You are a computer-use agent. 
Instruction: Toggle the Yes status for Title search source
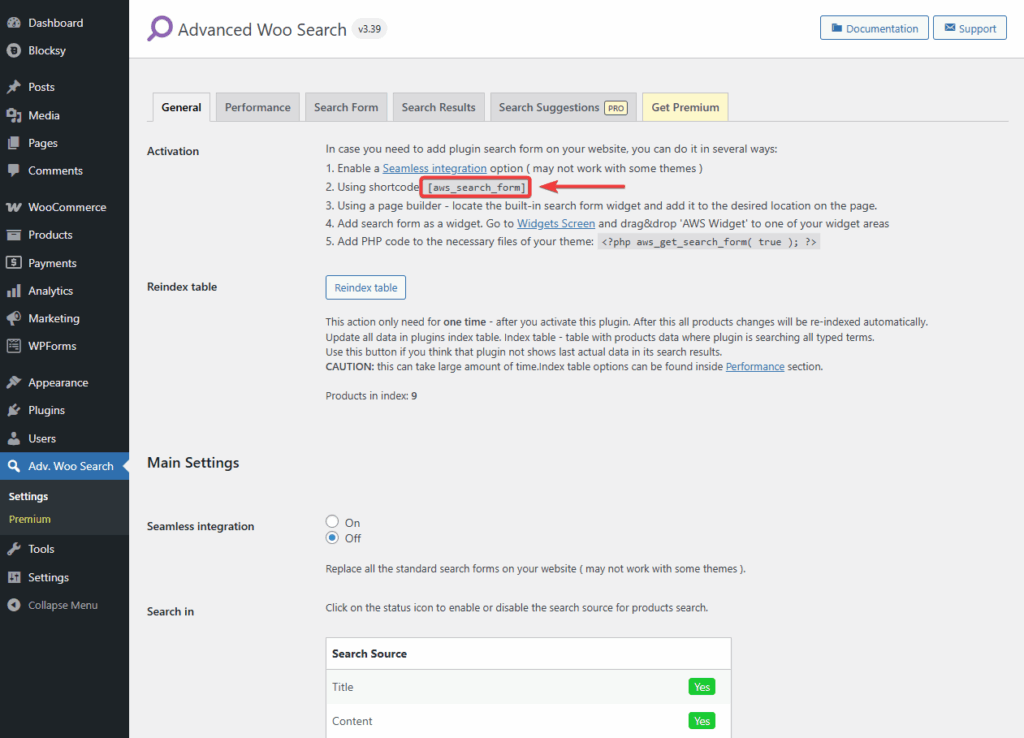pos(702,687)
